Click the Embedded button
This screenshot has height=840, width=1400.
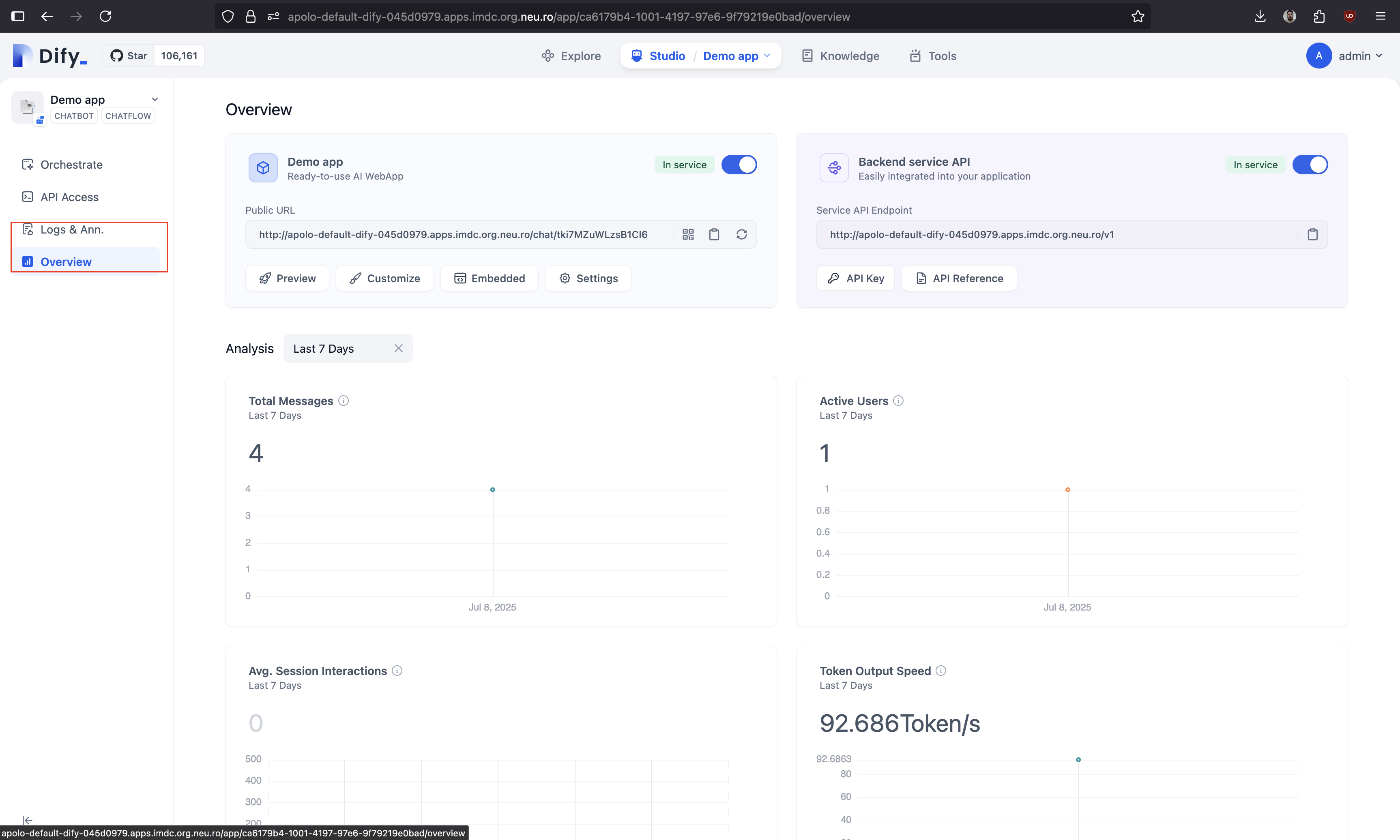(x=490, y=279)
